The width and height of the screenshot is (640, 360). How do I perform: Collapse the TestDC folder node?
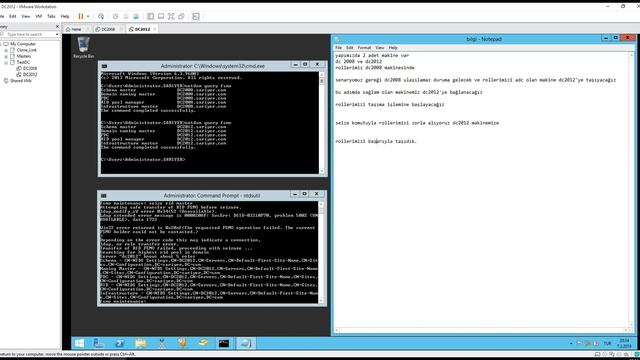pyautogui.click(x=6, y=62)
